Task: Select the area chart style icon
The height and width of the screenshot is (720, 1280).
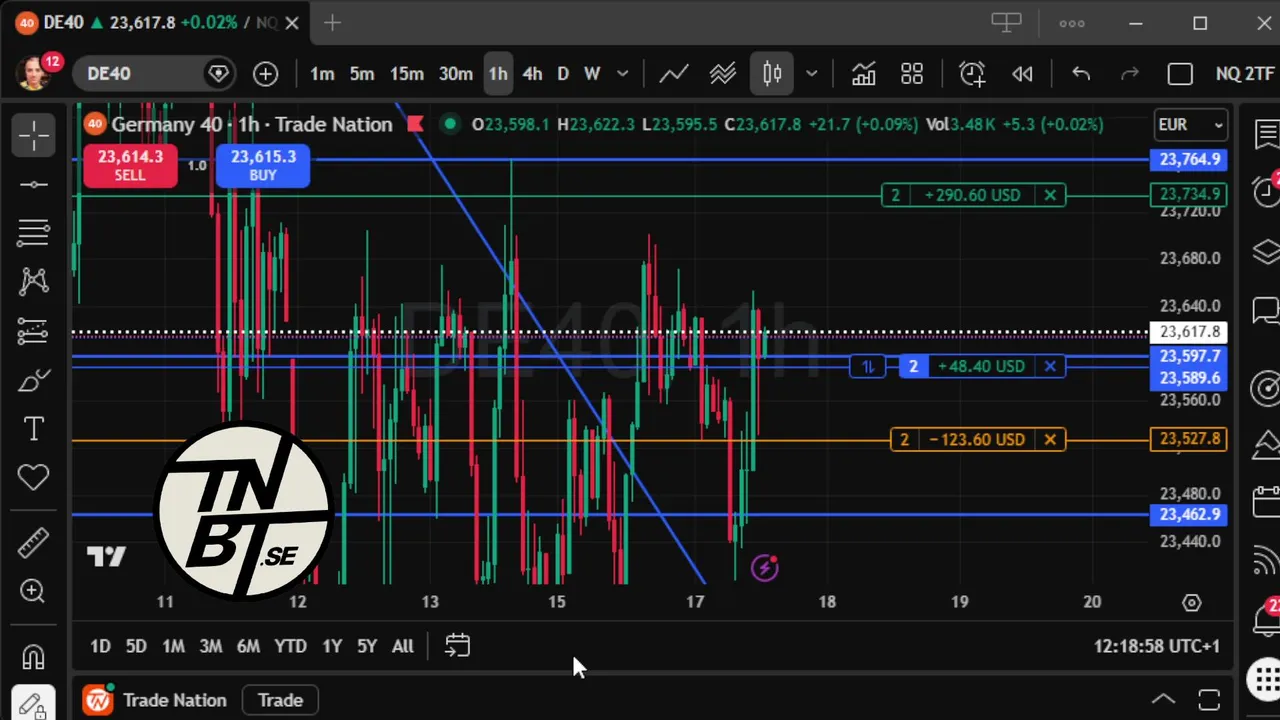Action: click(x=723, y=73)
